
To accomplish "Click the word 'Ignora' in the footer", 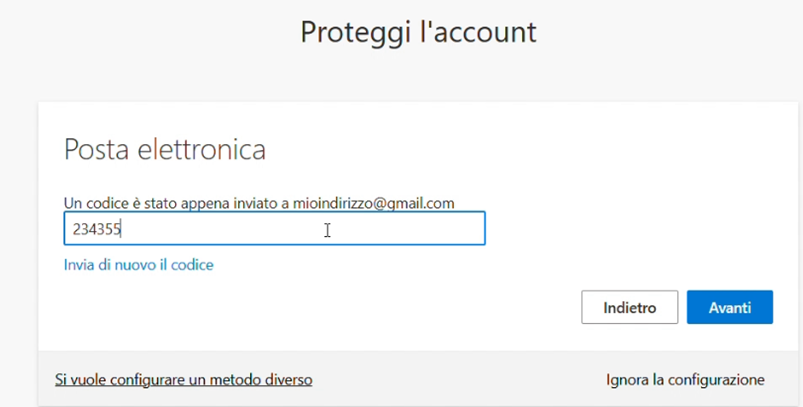I will [630, 380].
